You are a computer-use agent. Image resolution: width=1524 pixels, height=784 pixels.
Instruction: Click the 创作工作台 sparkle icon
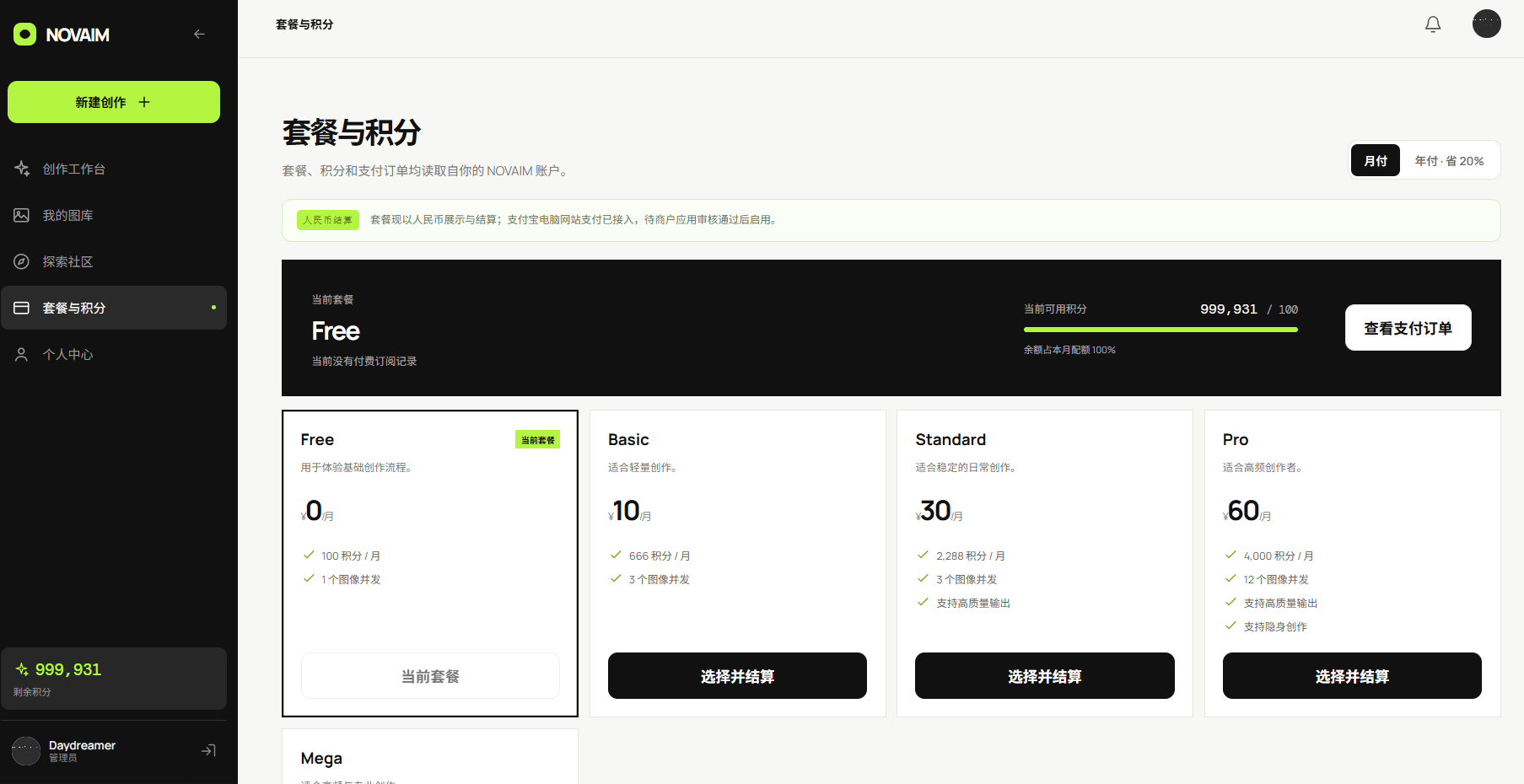pos(22,169)
